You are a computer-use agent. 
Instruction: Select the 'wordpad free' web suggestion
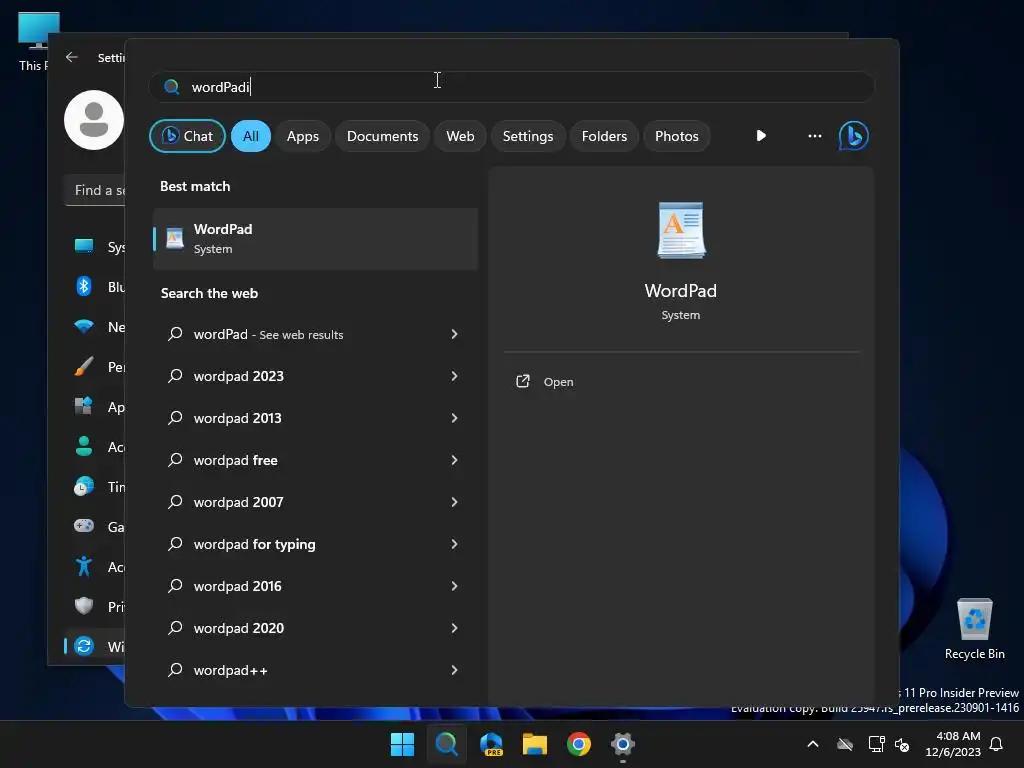[315, 460]
